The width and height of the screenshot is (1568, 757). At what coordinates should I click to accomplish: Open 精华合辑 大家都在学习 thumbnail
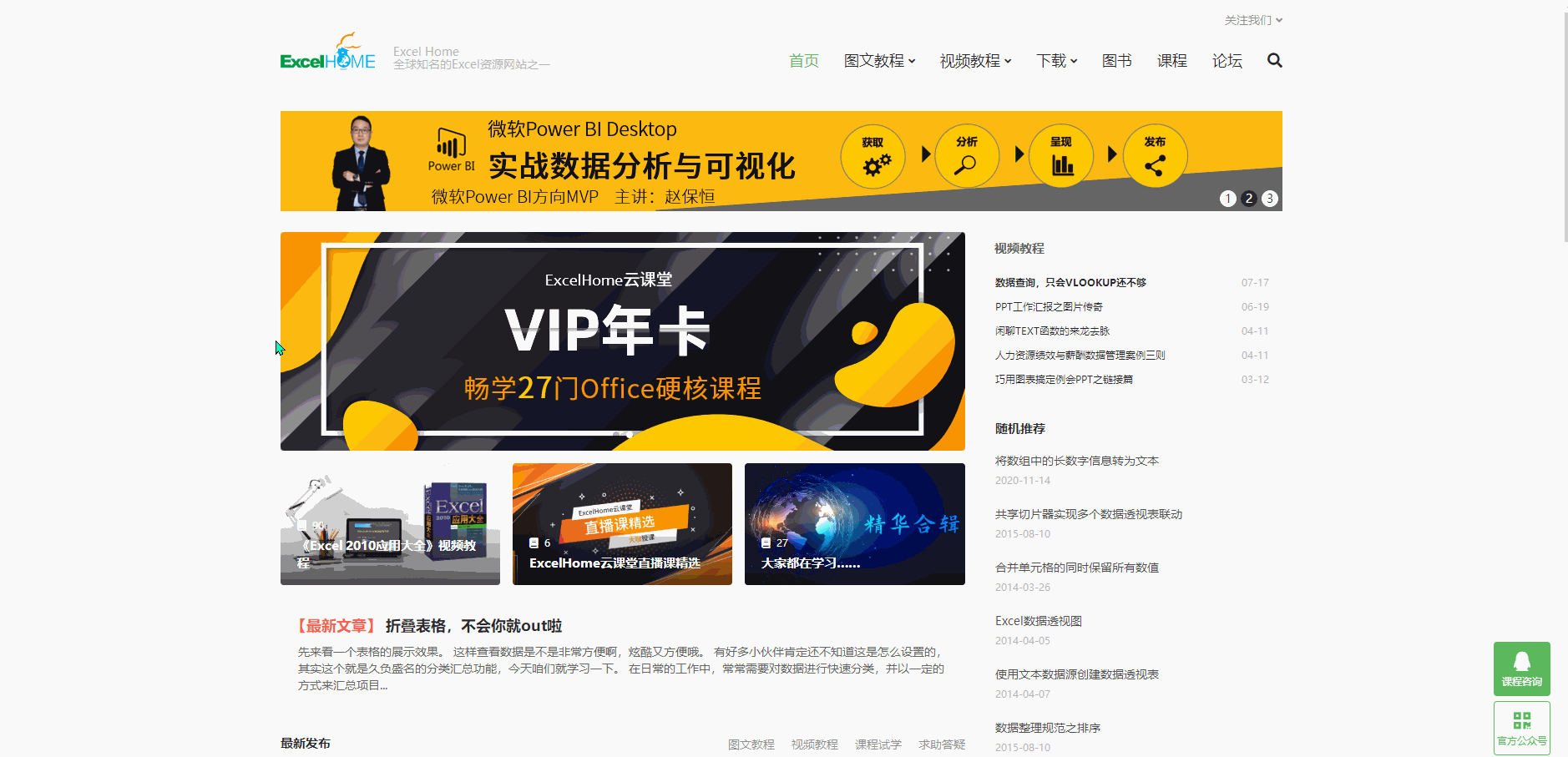854,524
